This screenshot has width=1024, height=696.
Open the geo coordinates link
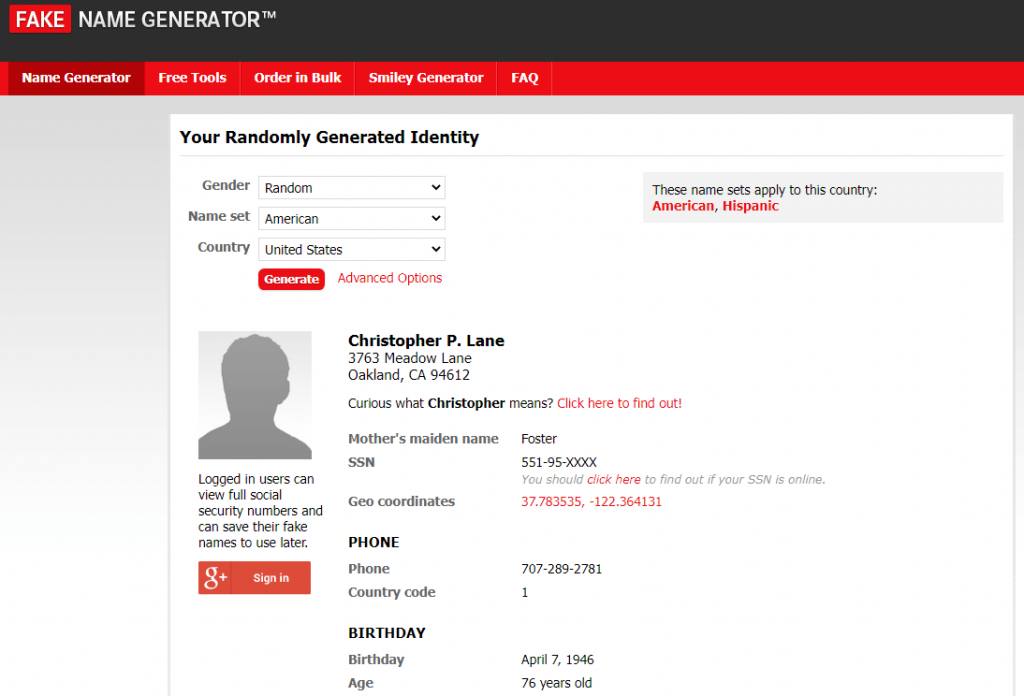pos(591,502)
